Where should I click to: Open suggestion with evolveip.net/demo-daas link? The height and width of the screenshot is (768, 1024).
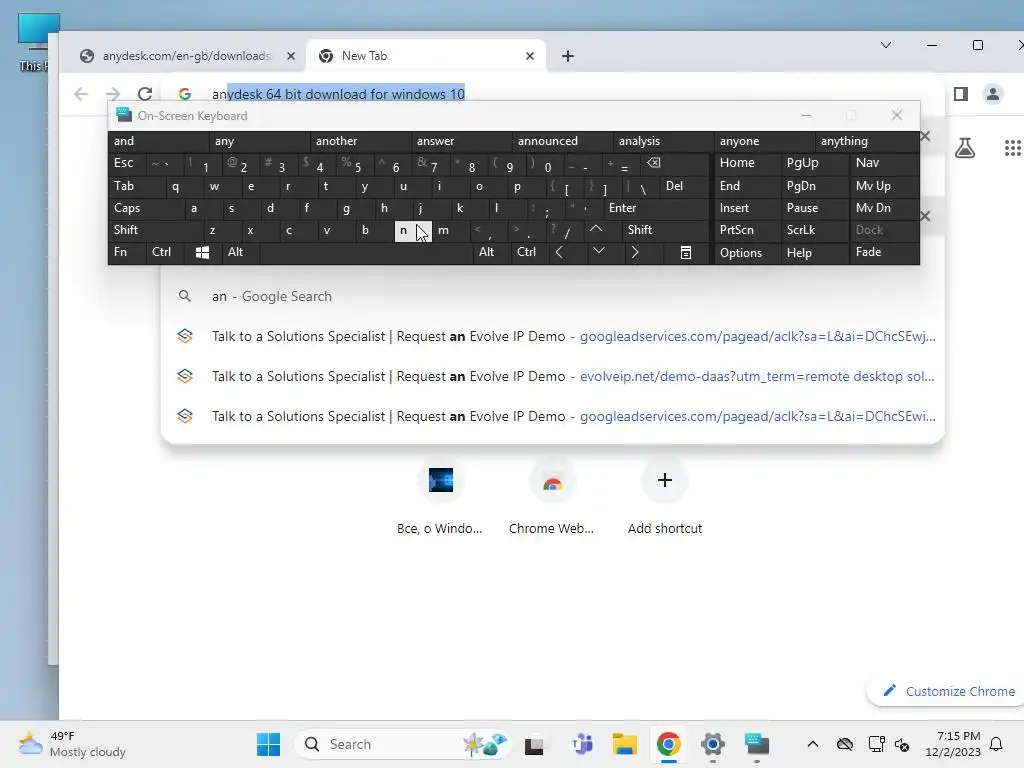pyautogui.click(x=552, y=376)
